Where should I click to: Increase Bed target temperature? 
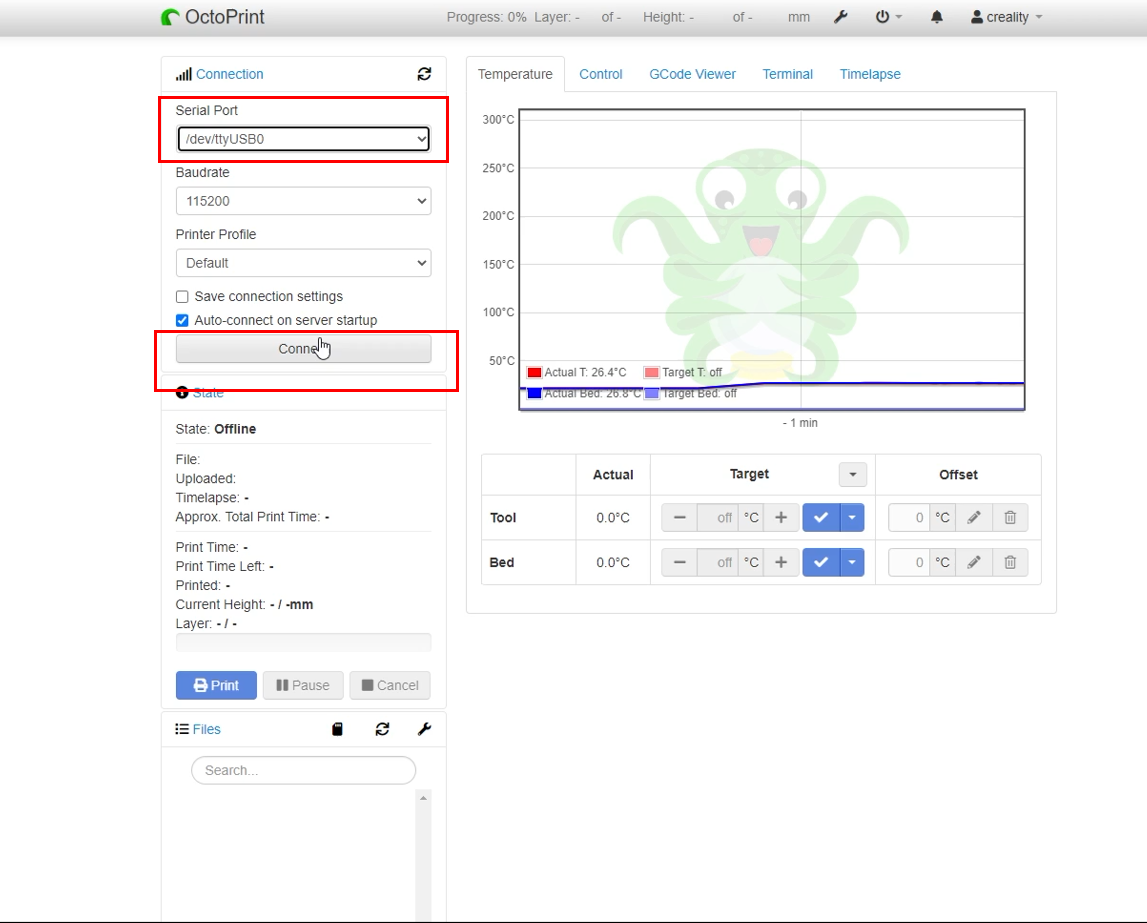click(x=781, y=562)
